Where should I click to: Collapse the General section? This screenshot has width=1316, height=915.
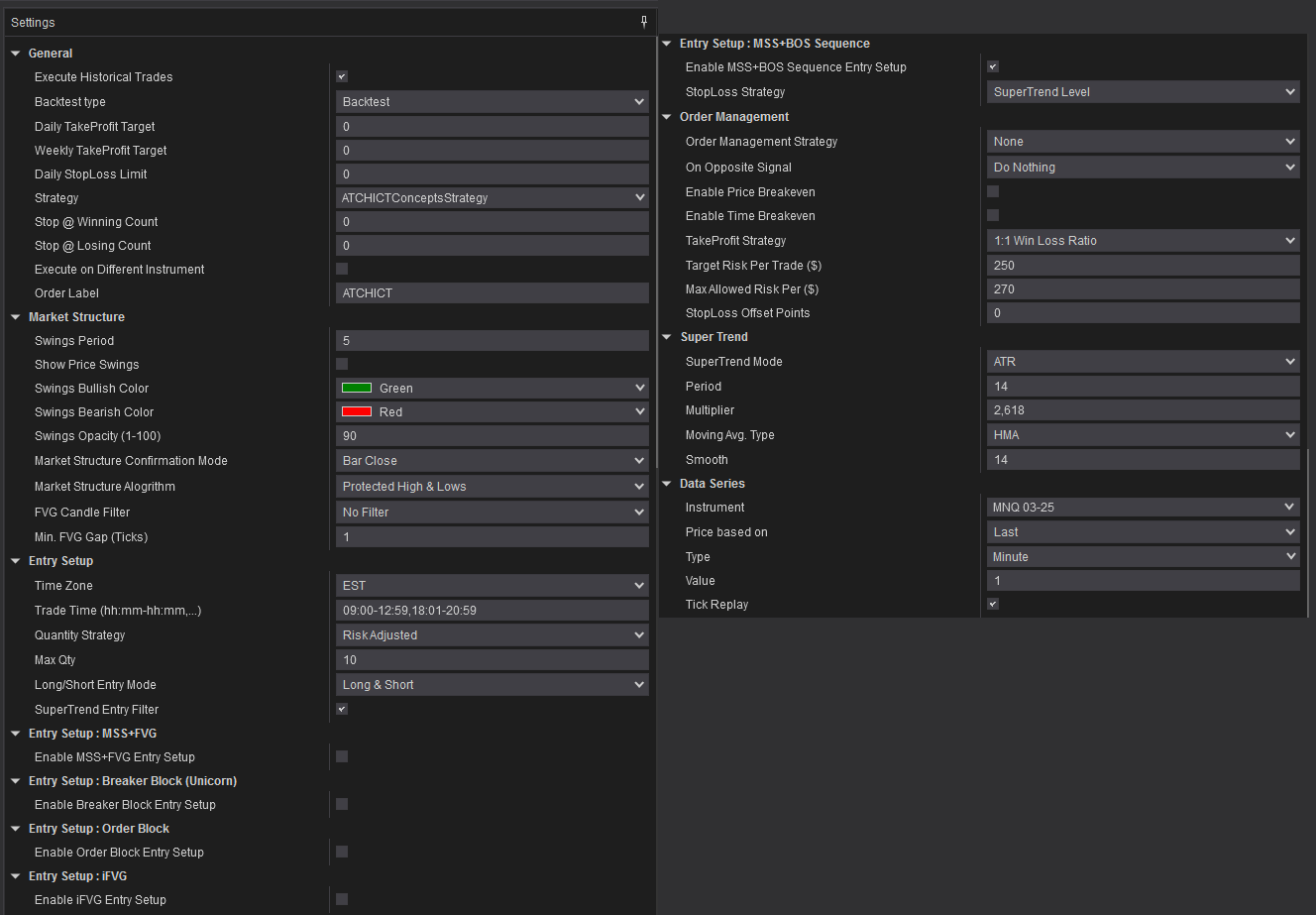(16, 54)
